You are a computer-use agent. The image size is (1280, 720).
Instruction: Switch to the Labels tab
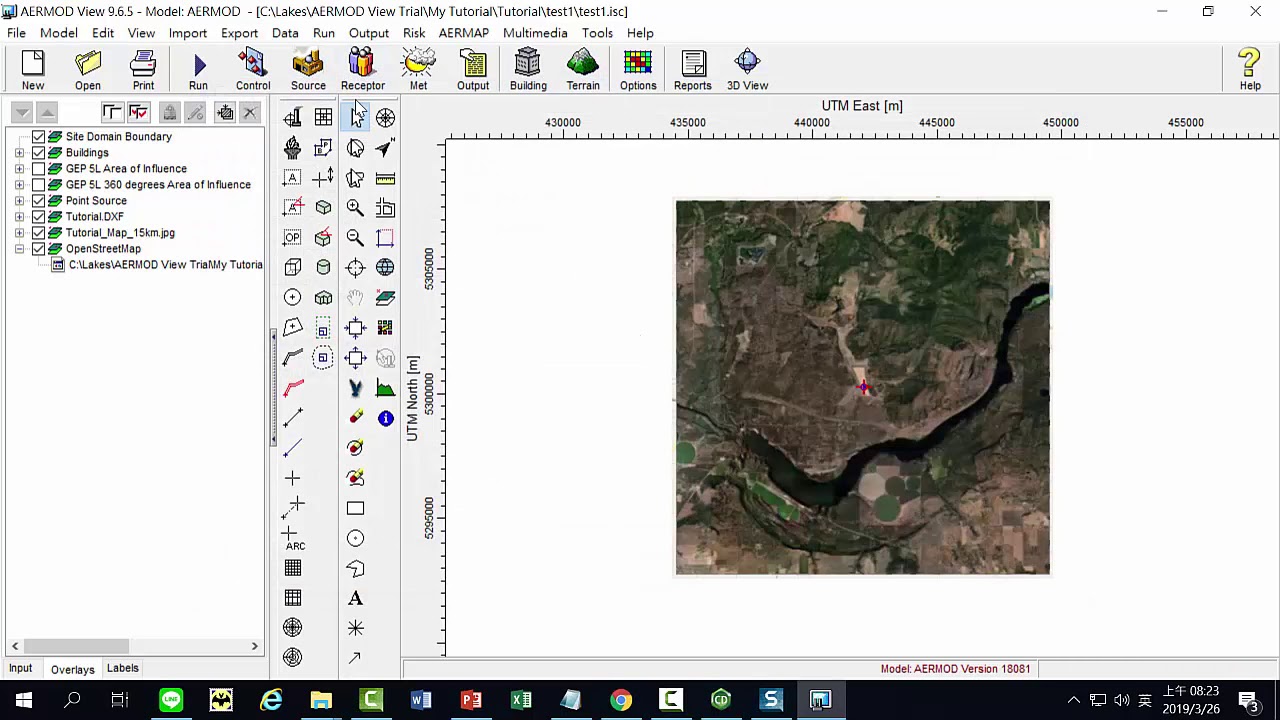[123, 668]
